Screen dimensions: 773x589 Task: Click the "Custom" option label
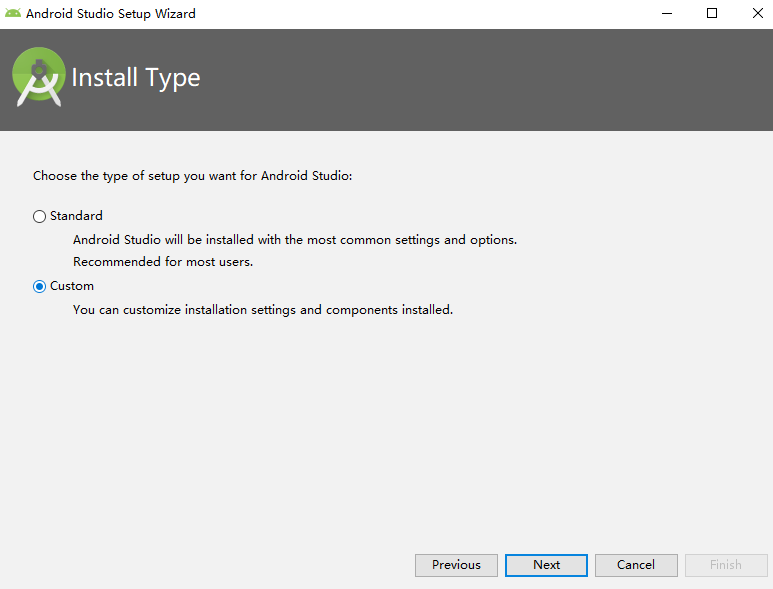(x=72, y=286)
